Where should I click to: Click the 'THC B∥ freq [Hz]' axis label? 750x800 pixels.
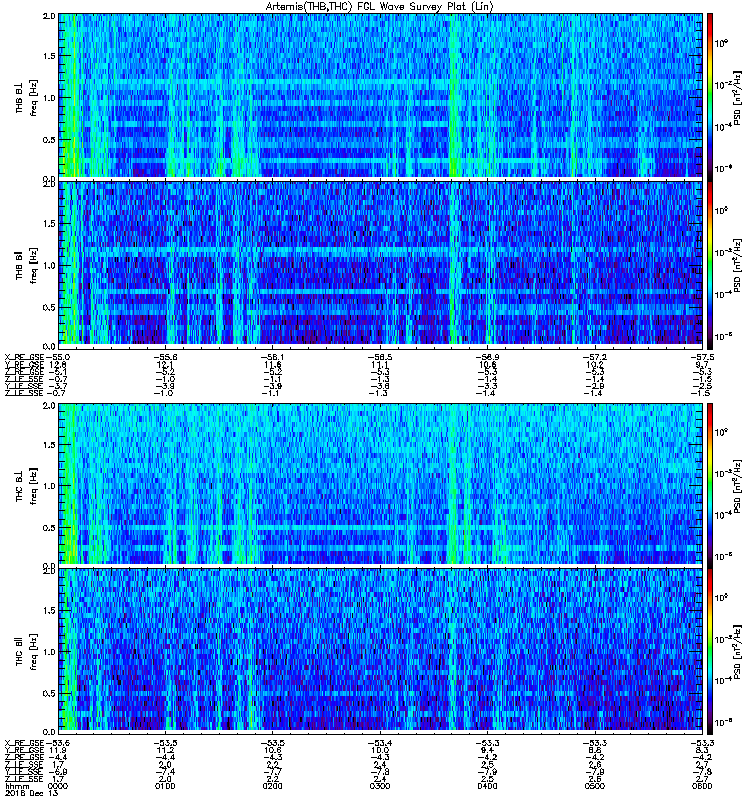[26, 653]
